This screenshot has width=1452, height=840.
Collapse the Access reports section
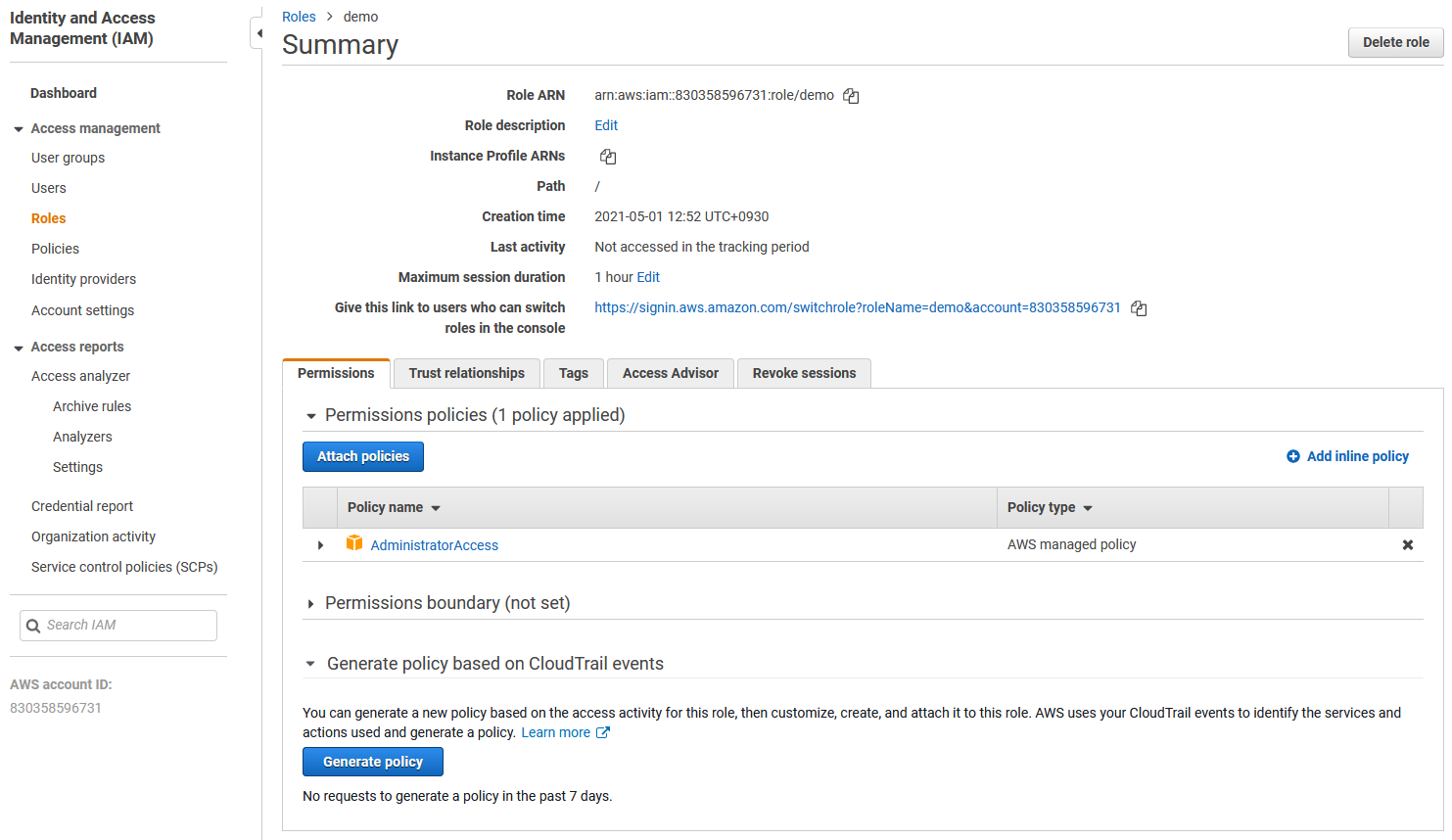[x=19, y=348]
